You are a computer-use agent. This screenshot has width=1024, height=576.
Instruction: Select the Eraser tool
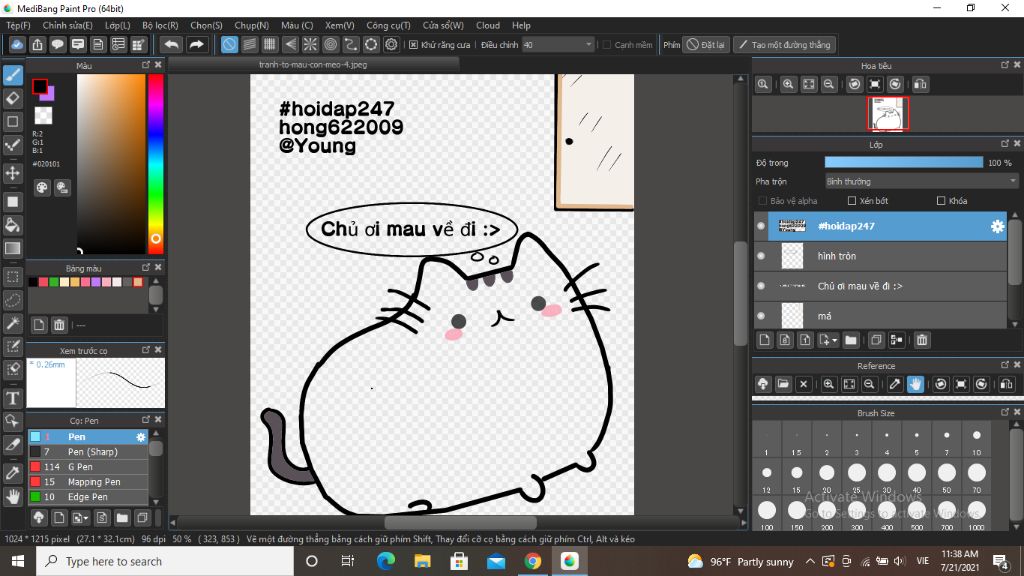pos(12,99)
